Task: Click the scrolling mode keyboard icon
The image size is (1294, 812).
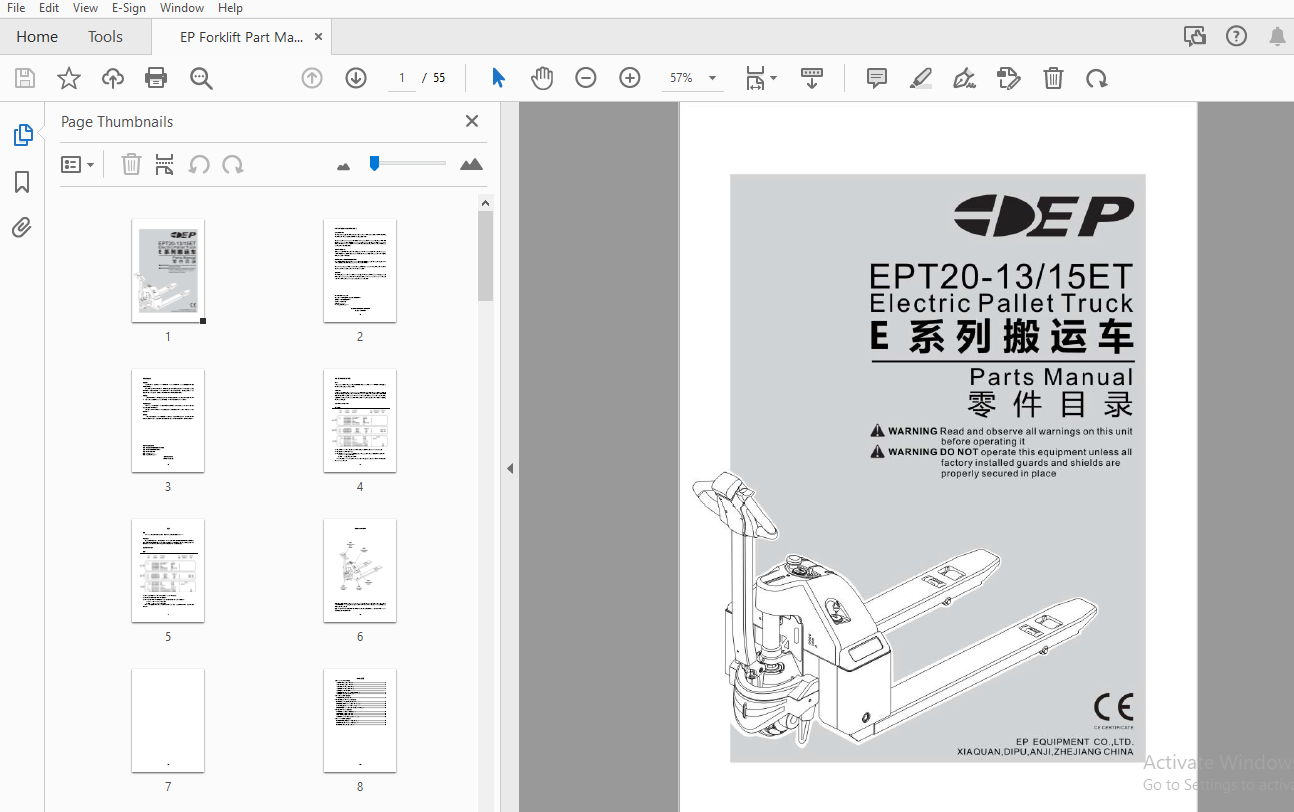Action: point(812,78)
